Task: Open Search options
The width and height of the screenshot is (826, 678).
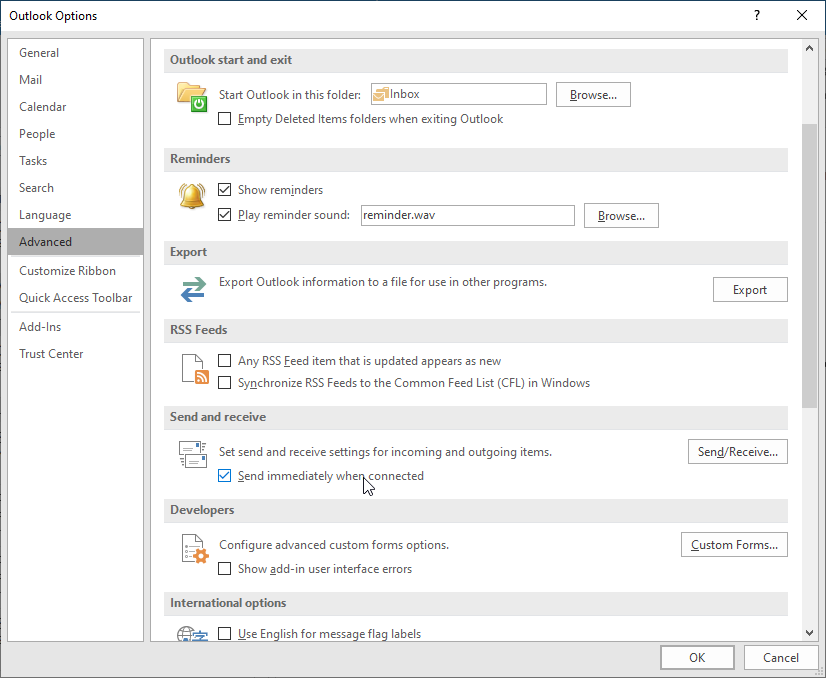Action: click(75, 188)
